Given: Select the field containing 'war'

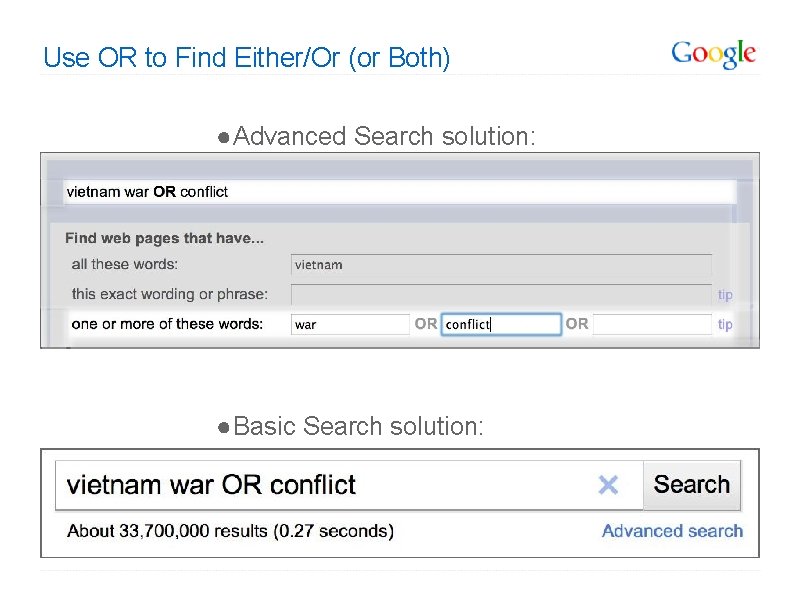Looking at the screenshot, I should click(350, 324).
